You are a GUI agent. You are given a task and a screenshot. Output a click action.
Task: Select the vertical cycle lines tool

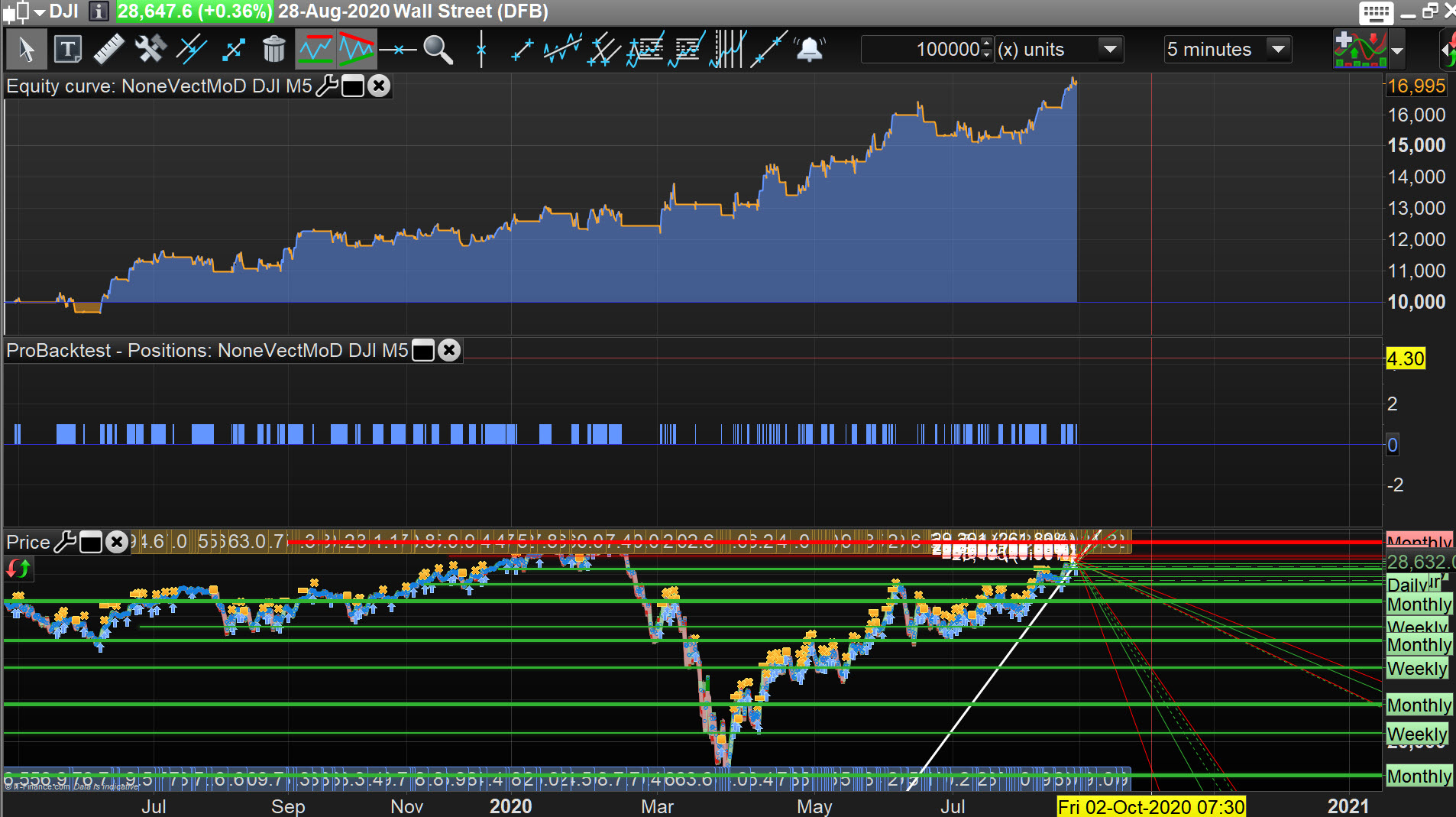pos(727,50)
